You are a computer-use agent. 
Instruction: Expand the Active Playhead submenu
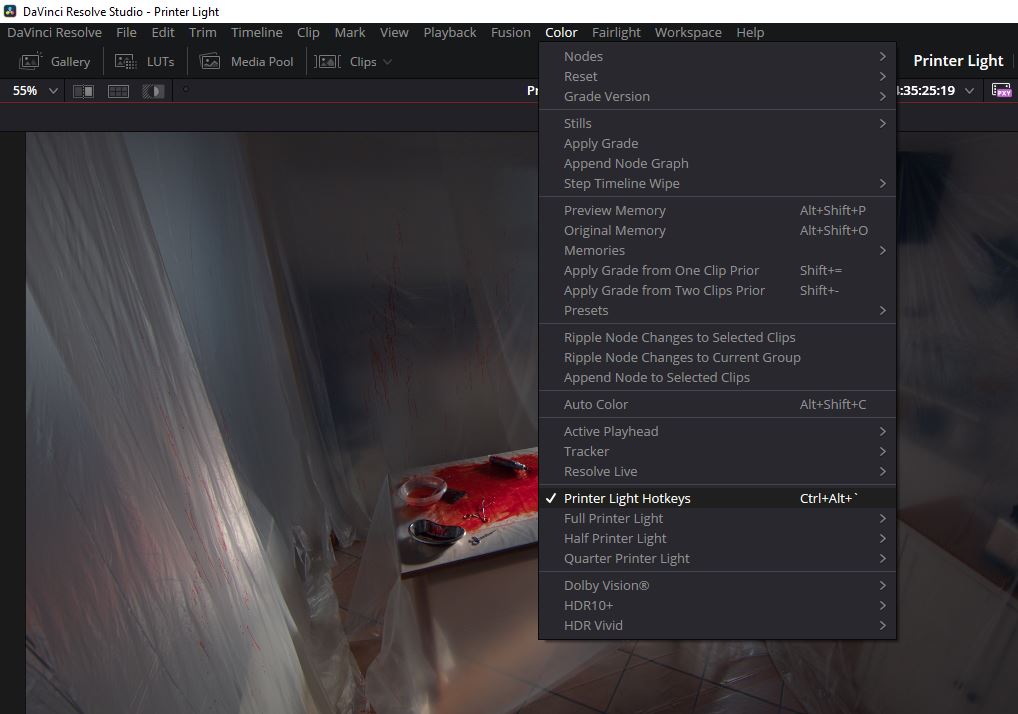(x=717, y=432)
